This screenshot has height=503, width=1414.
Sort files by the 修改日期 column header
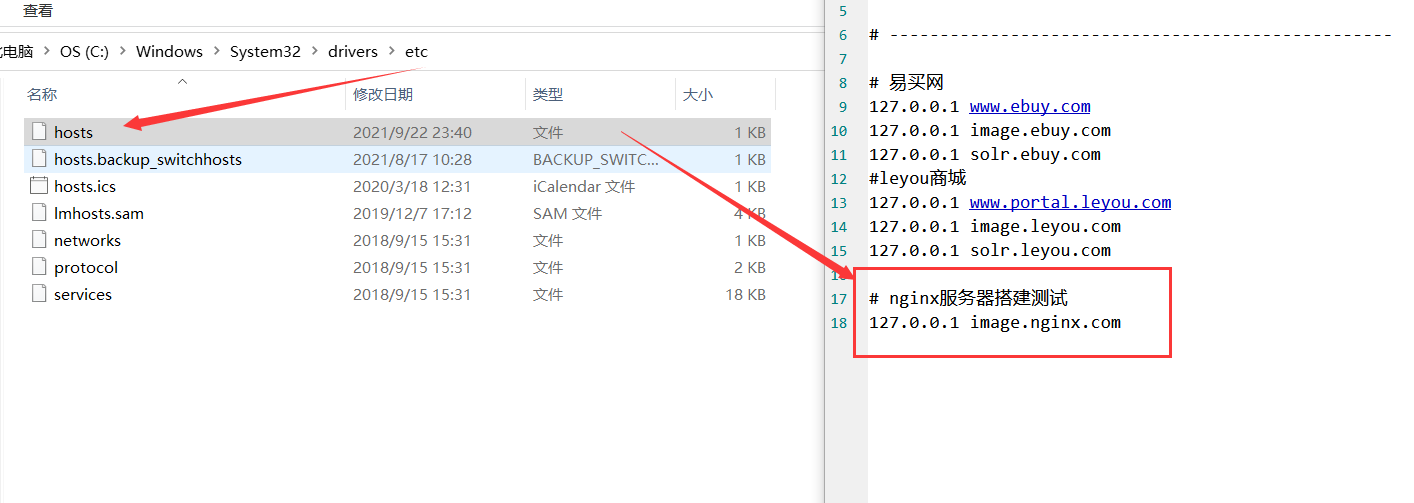383,94
